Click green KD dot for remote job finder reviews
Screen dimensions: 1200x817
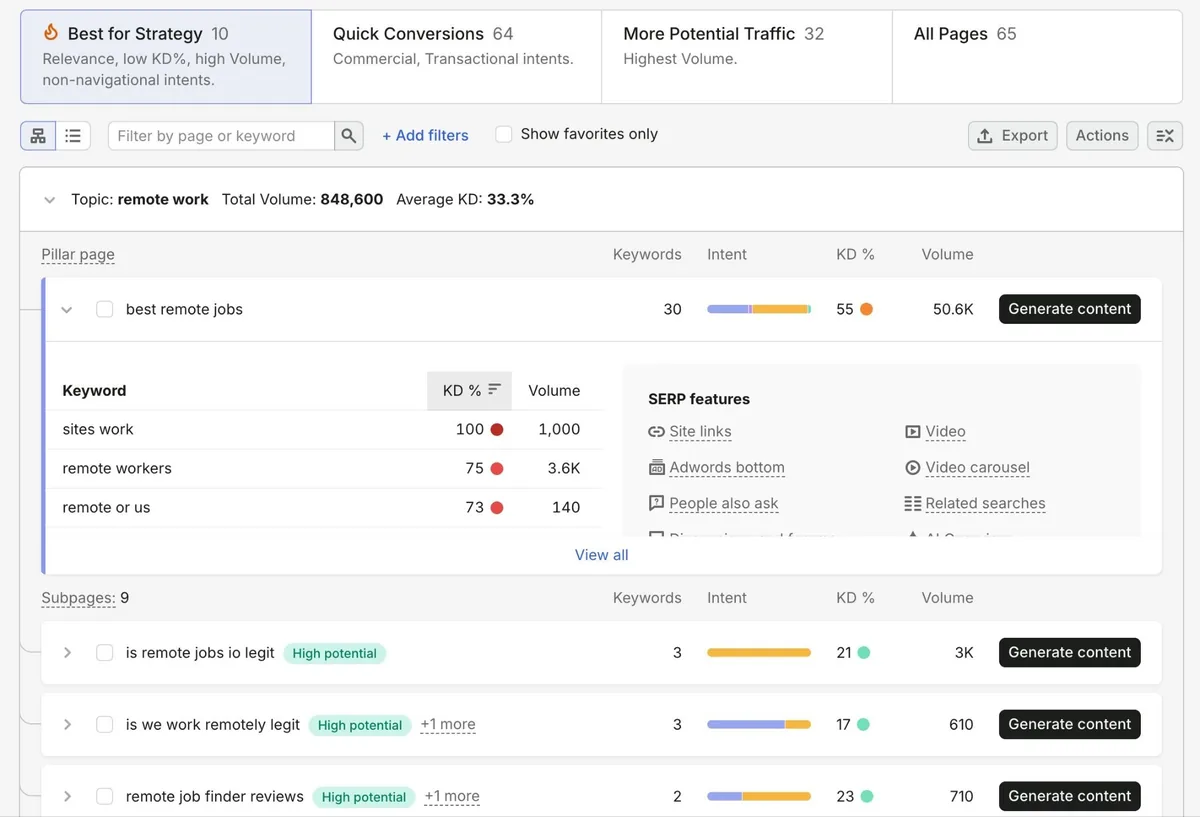point(866,796)
